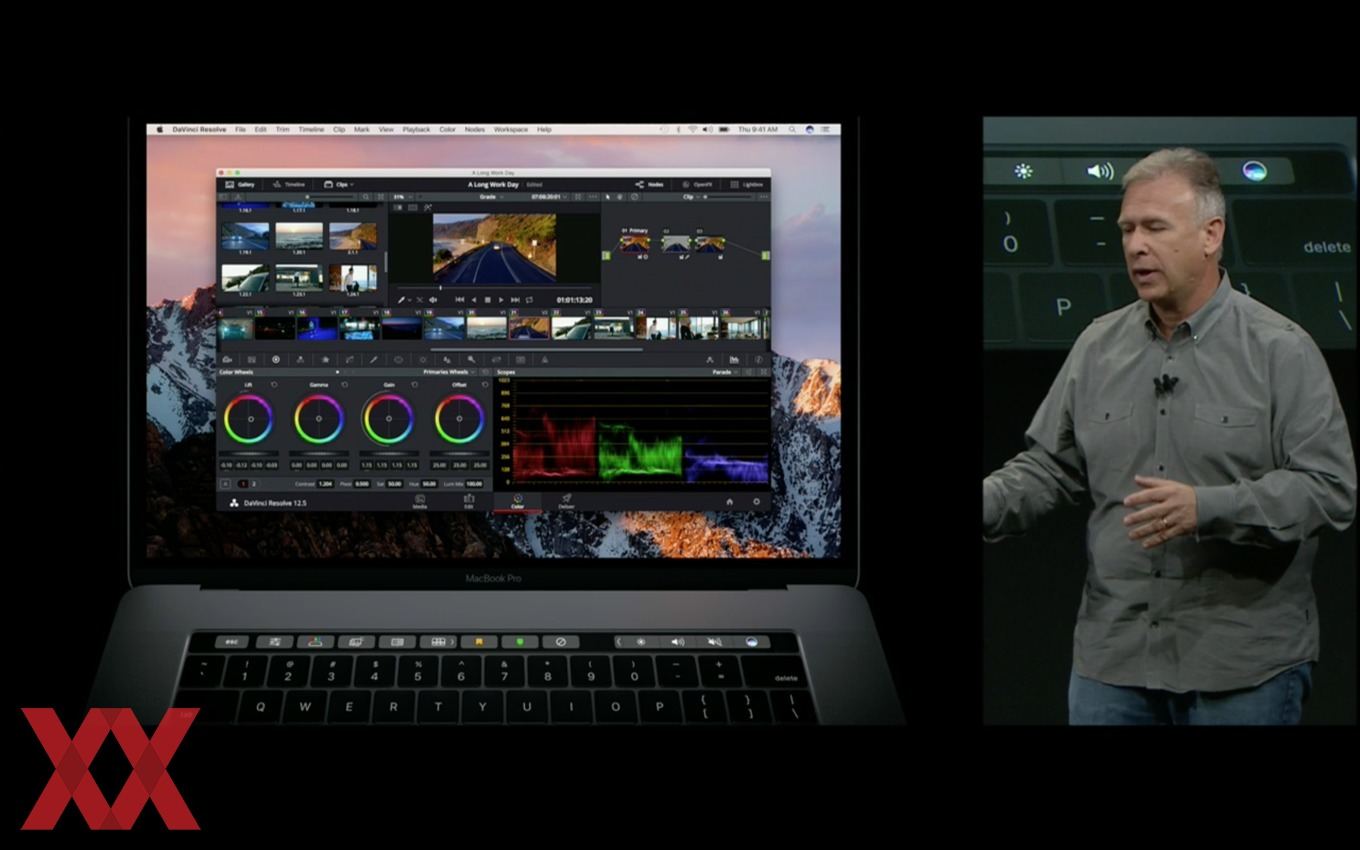1360x850 pixels.
Task: Open the OpenFX panel button
Action: (698, 184)
